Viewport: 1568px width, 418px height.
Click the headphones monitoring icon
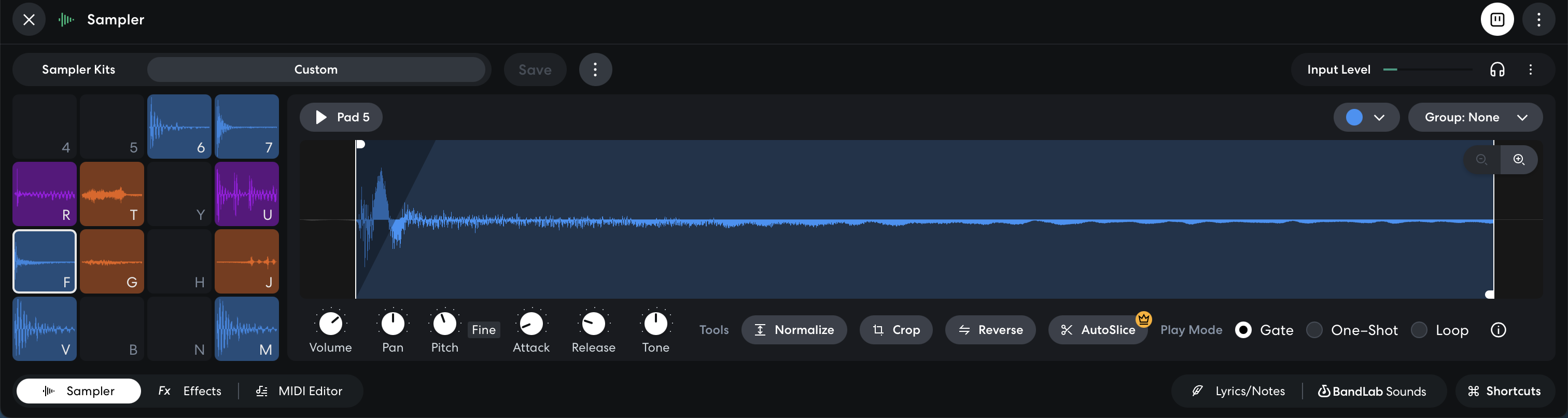click(x=1497, y=69)
